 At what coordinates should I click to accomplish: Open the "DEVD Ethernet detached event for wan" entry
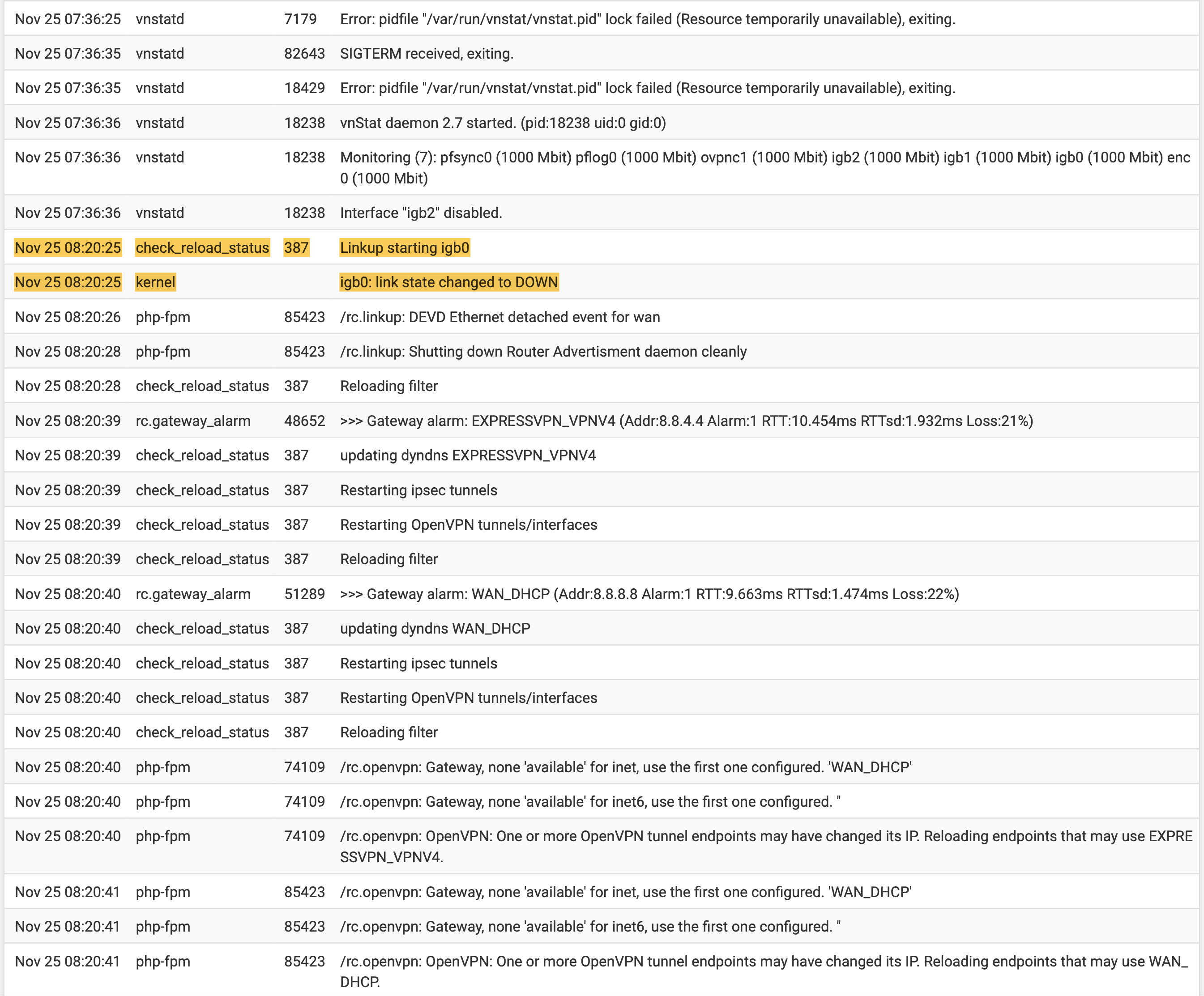pyautogui.click(x=500, y=317)
